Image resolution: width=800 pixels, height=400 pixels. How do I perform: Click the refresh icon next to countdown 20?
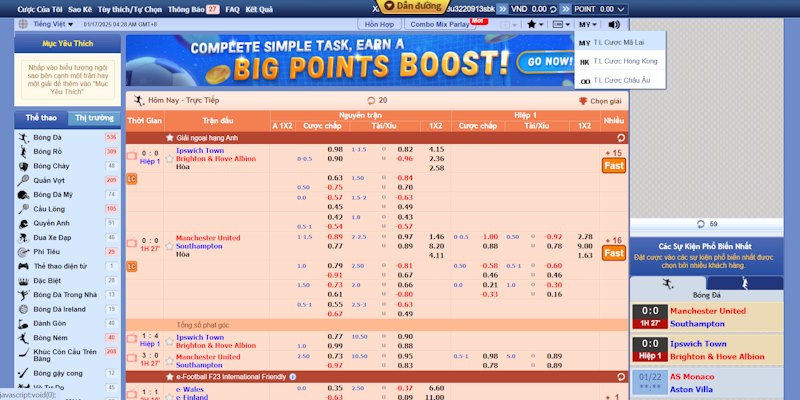point(371,100)
